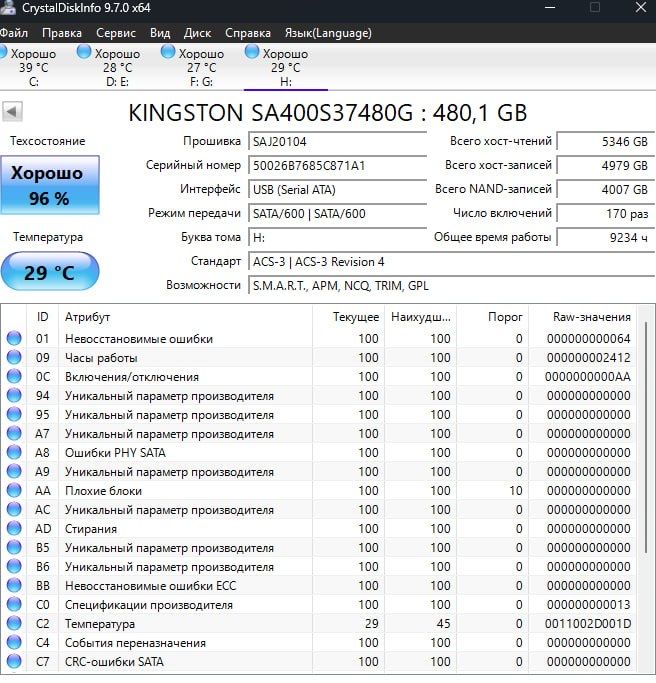Click total host writes value 4979 GB
The height and width of the screenshot is (683, 656).
[x=606, y=166]
